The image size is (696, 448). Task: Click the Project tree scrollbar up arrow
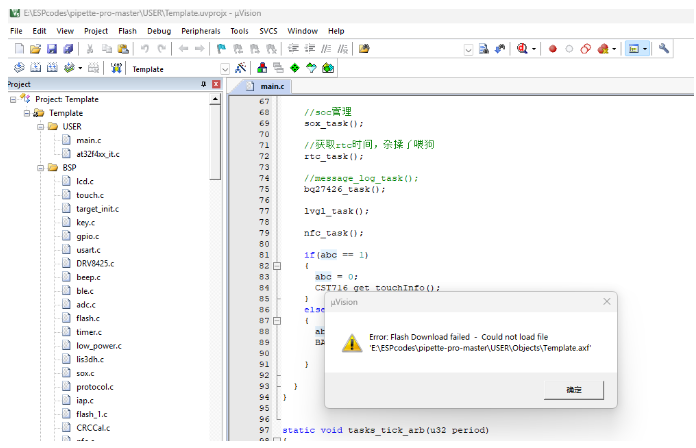tap(215, 99)
